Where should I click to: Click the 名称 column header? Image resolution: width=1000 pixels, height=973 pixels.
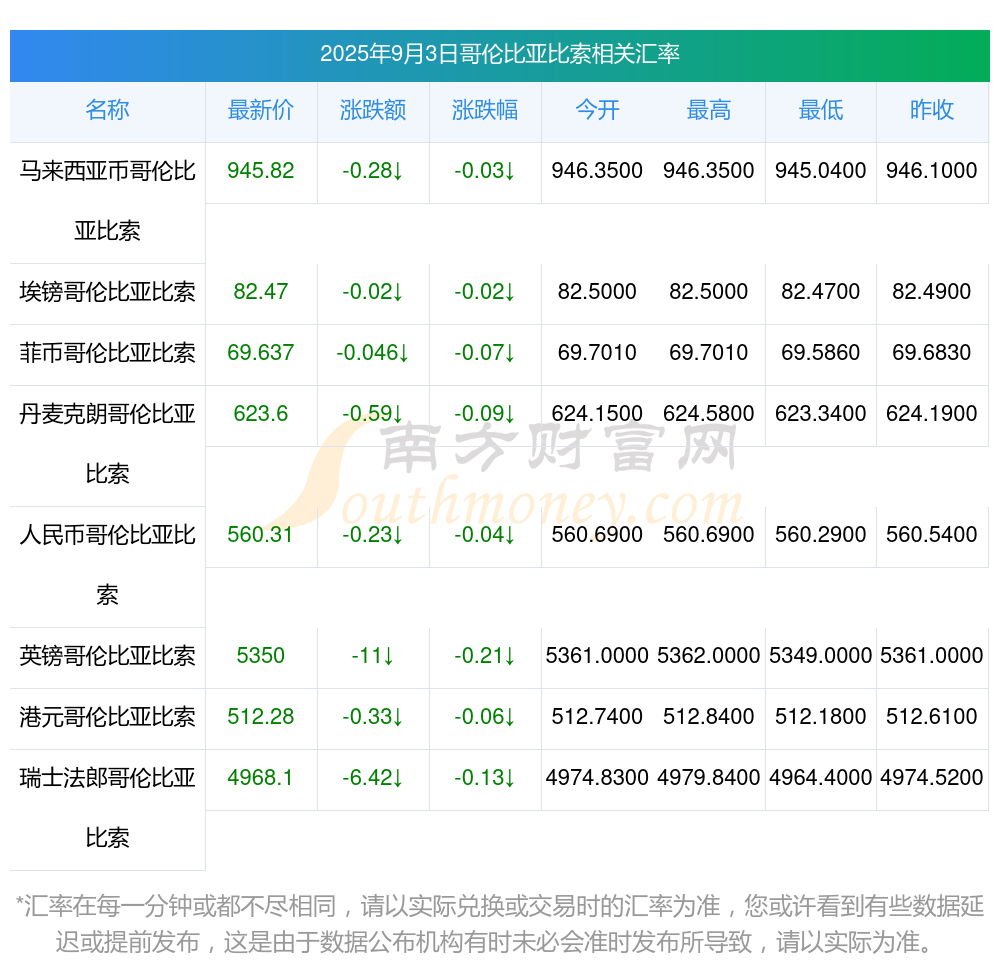[x=107, y=110]
